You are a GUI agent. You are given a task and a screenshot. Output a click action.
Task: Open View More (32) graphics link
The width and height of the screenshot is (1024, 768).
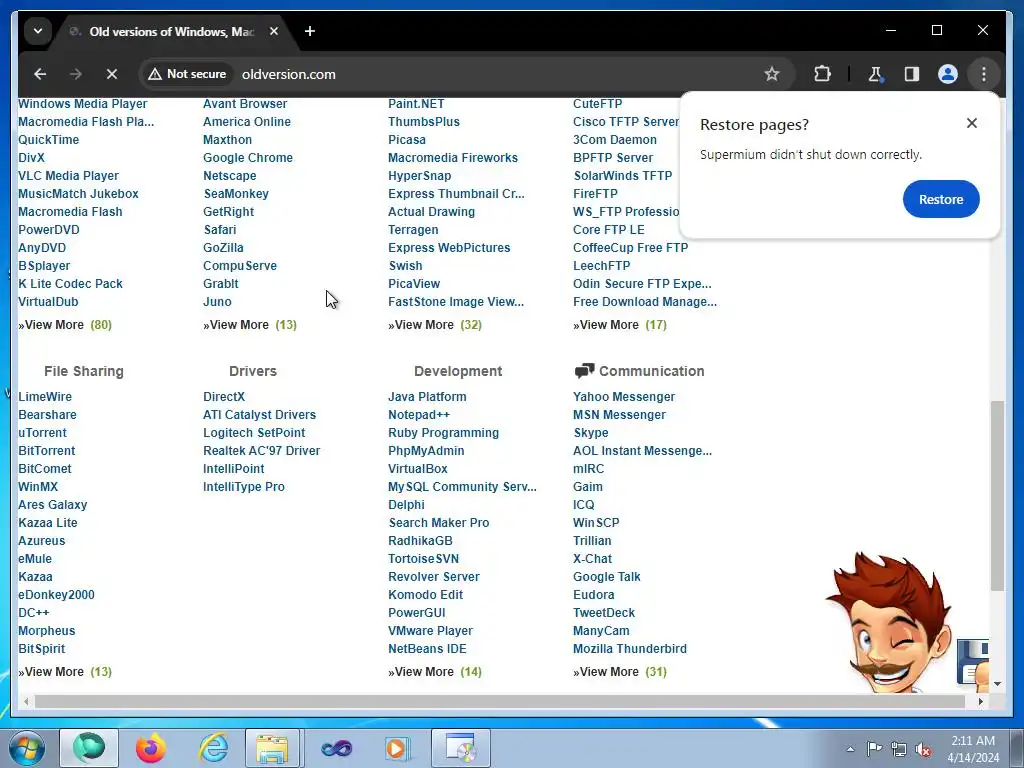[x=435, y=325]
